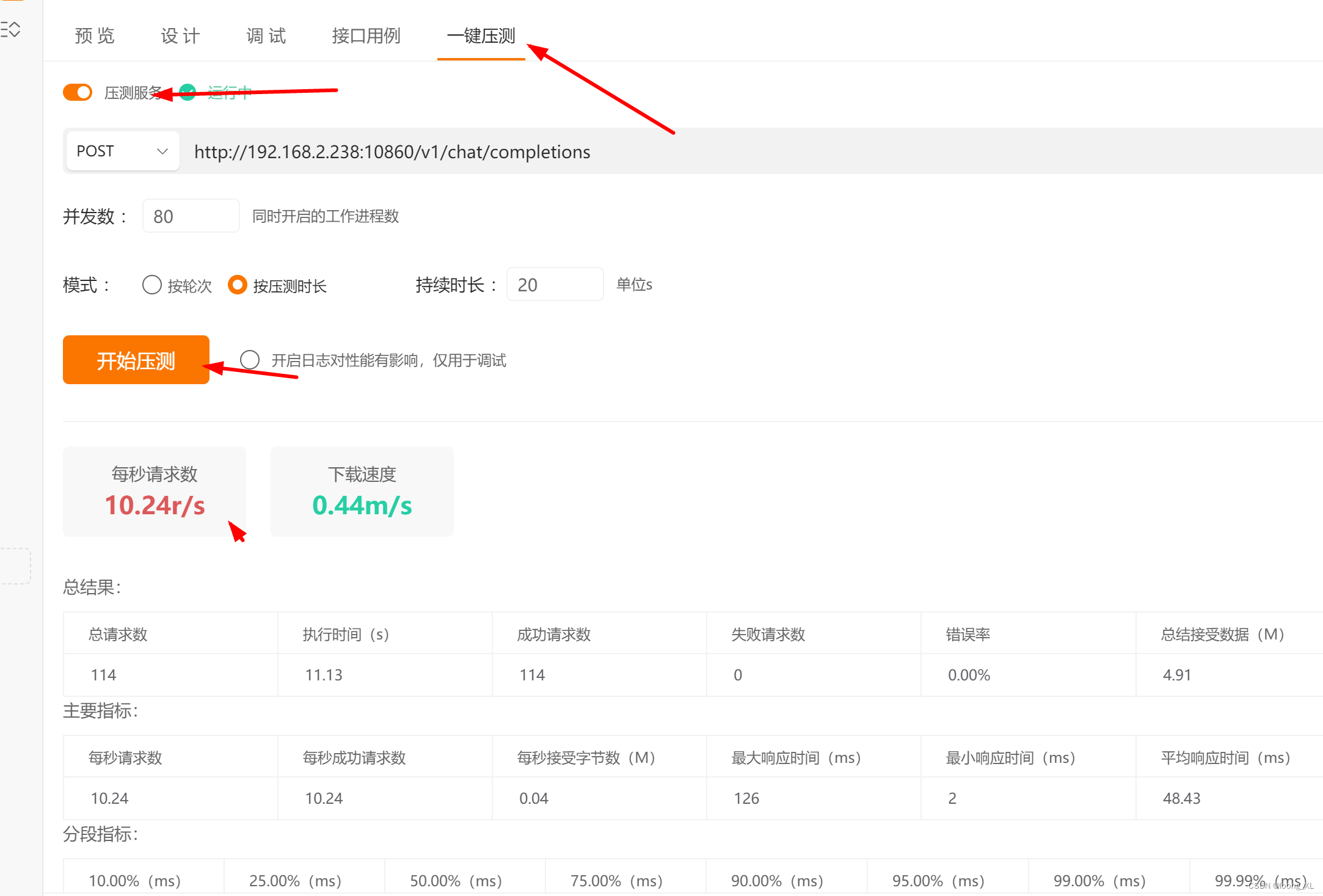The height and width of the screenshot is (896, 1323).
Task: Select the 一键压测 tab
Action: click(x=481, y=36)
